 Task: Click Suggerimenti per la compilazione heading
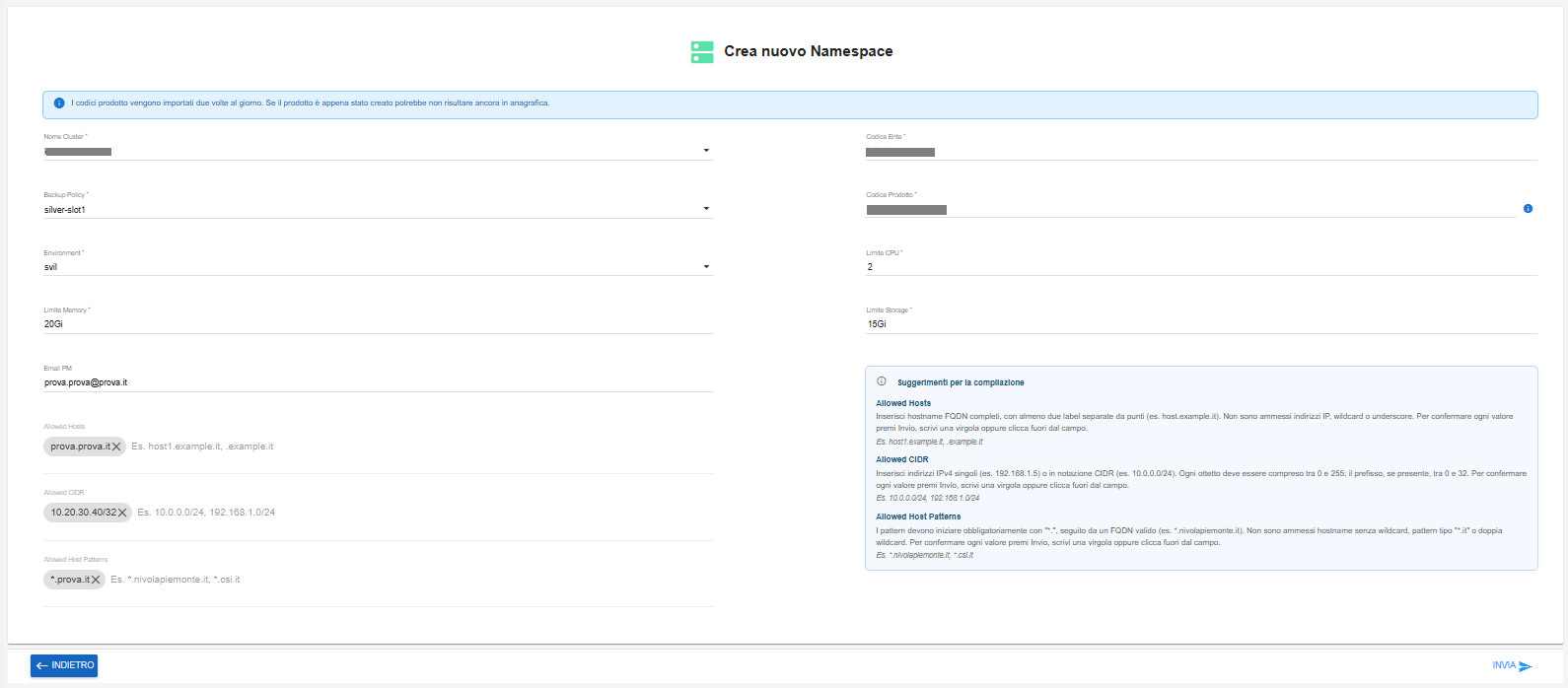coord(961,382)
